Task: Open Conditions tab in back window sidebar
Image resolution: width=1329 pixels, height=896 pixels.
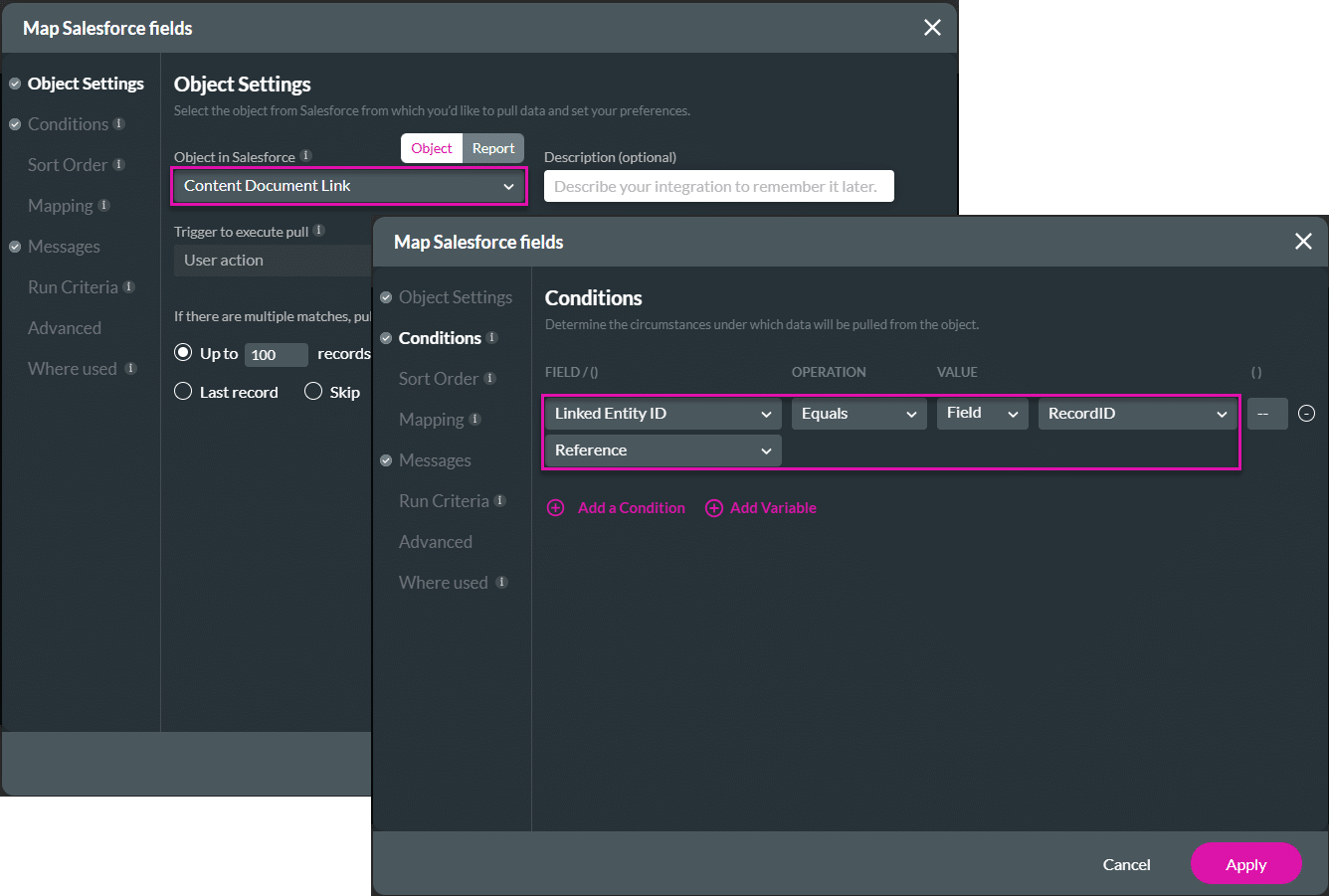Action: coord(68,124)
